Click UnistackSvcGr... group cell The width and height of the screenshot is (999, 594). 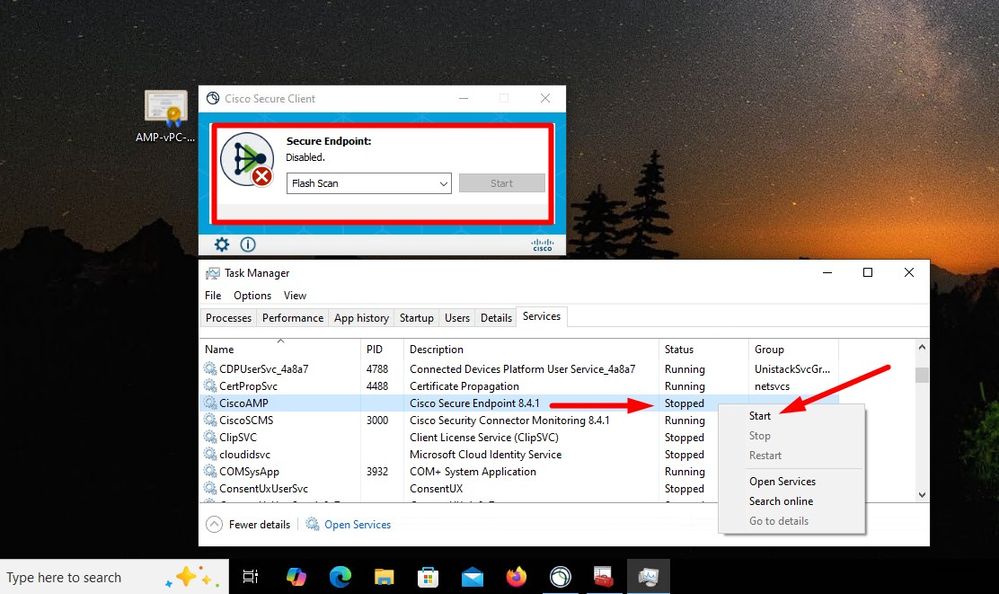pyautogui.click(x=792, y=369)
